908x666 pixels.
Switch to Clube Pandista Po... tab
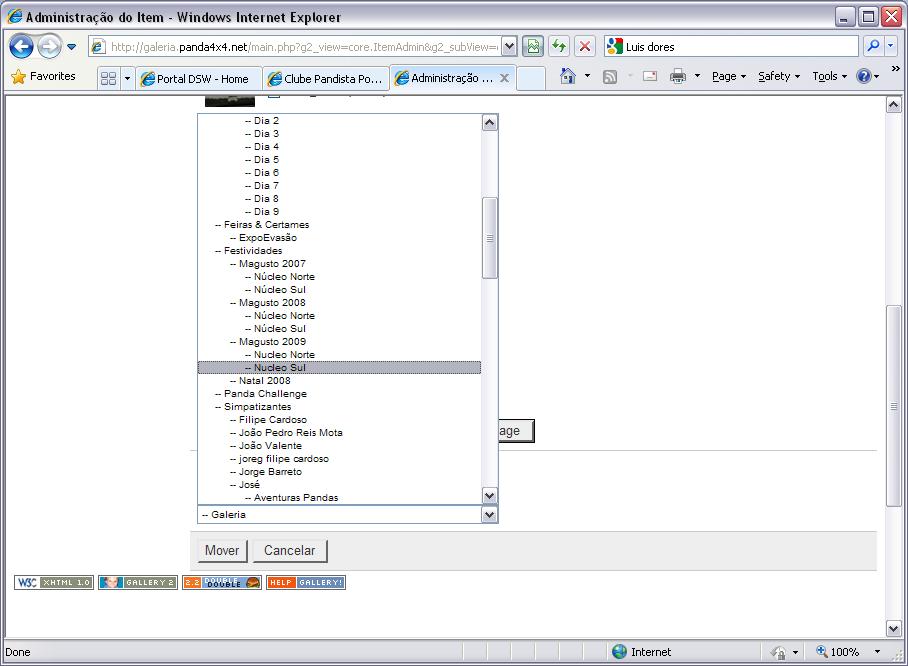326,79
